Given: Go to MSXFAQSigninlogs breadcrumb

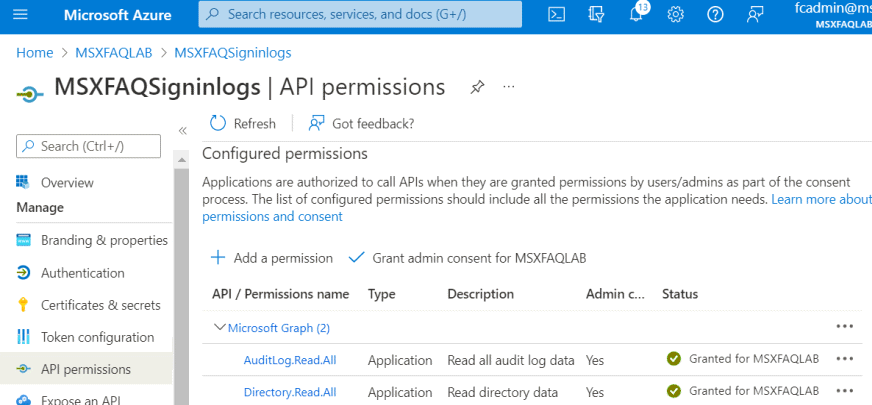Looking at the screenshot, I should point(233,53).
